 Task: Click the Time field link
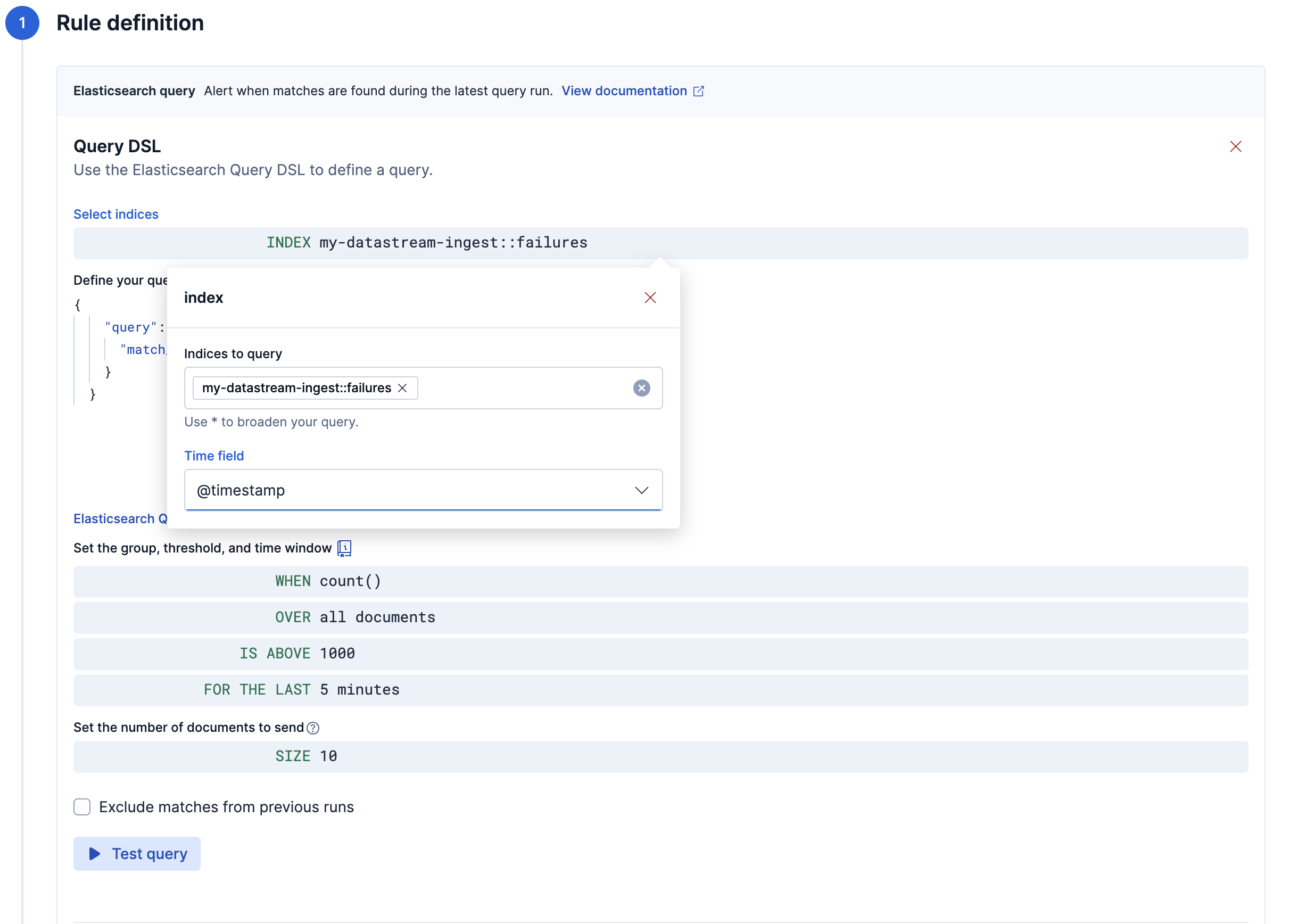214,455
